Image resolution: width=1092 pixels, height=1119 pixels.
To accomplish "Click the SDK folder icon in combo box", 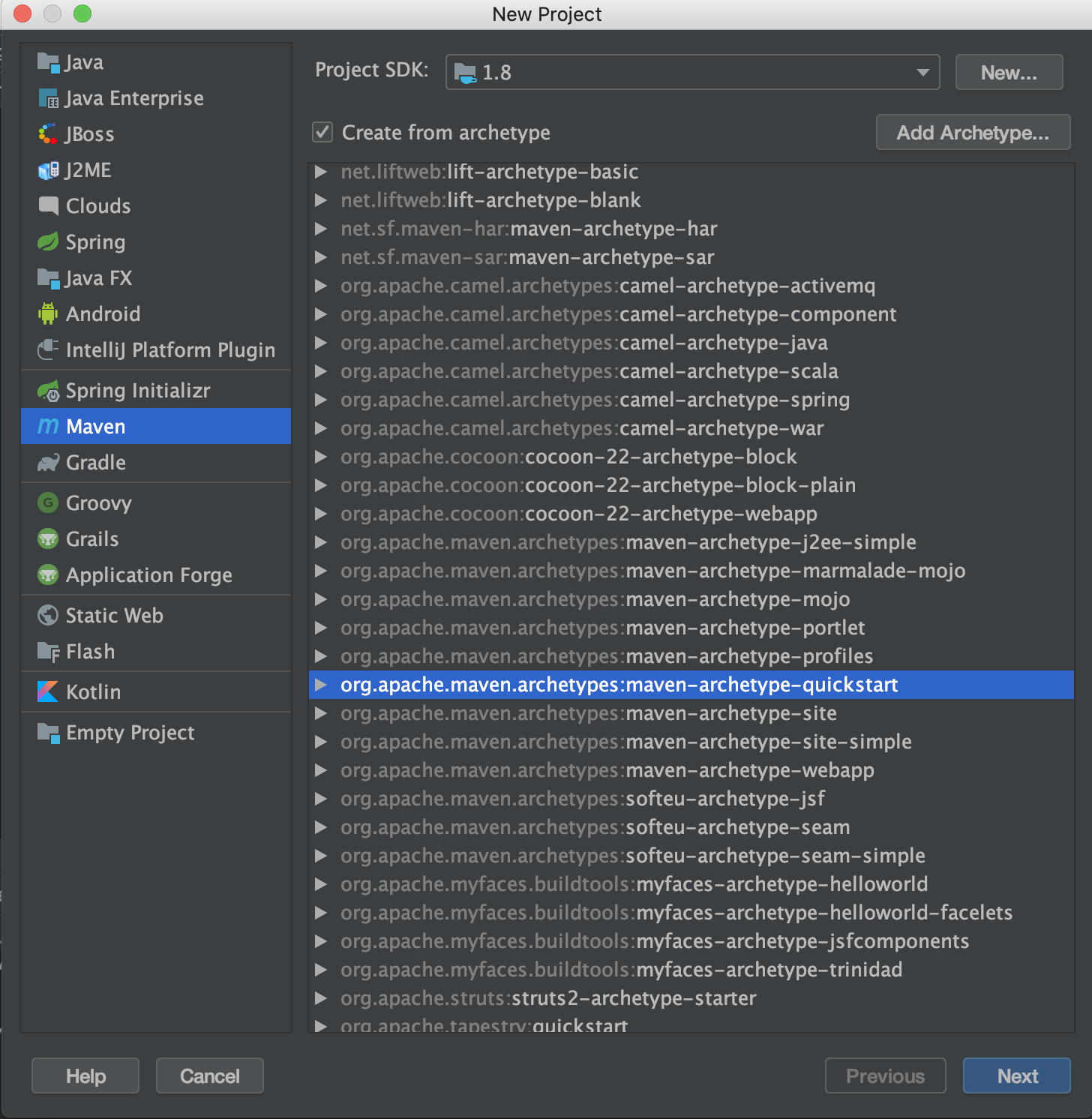I will coord(465,73).
